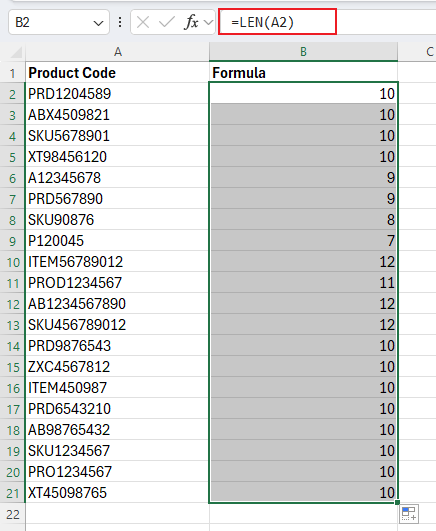The width and height of the screenshot is (436, 531).
Task: Expand the Name Box dropdown arrow
Action: 98,23
